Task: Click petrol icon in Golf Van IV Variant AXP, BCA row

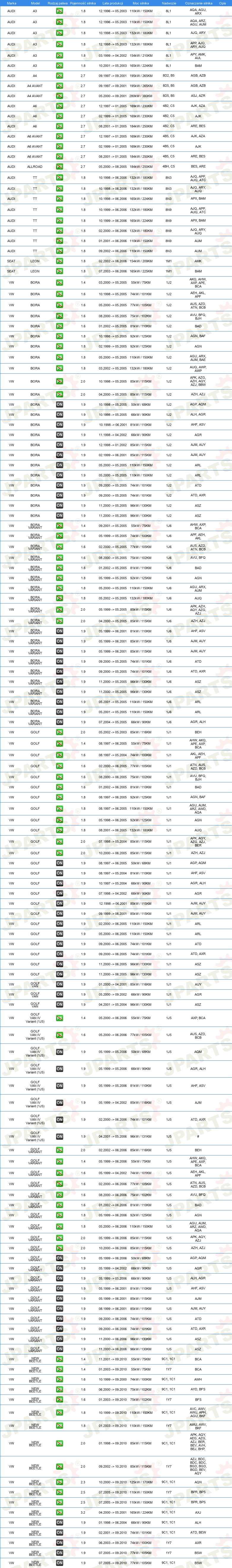Action: tap(60, 1018)
